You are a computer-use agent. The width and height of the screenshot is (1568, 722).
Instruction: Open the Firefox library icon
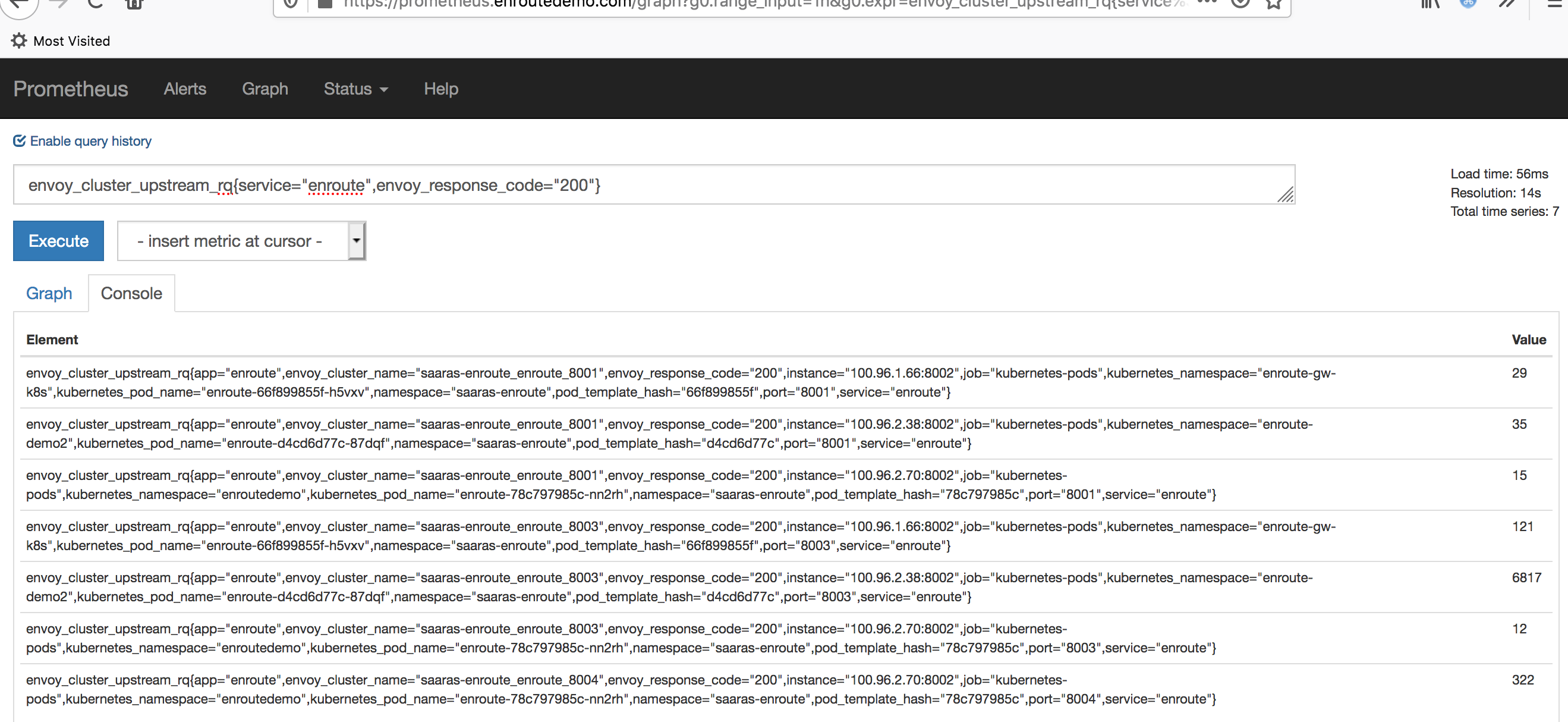(1430, 4)
